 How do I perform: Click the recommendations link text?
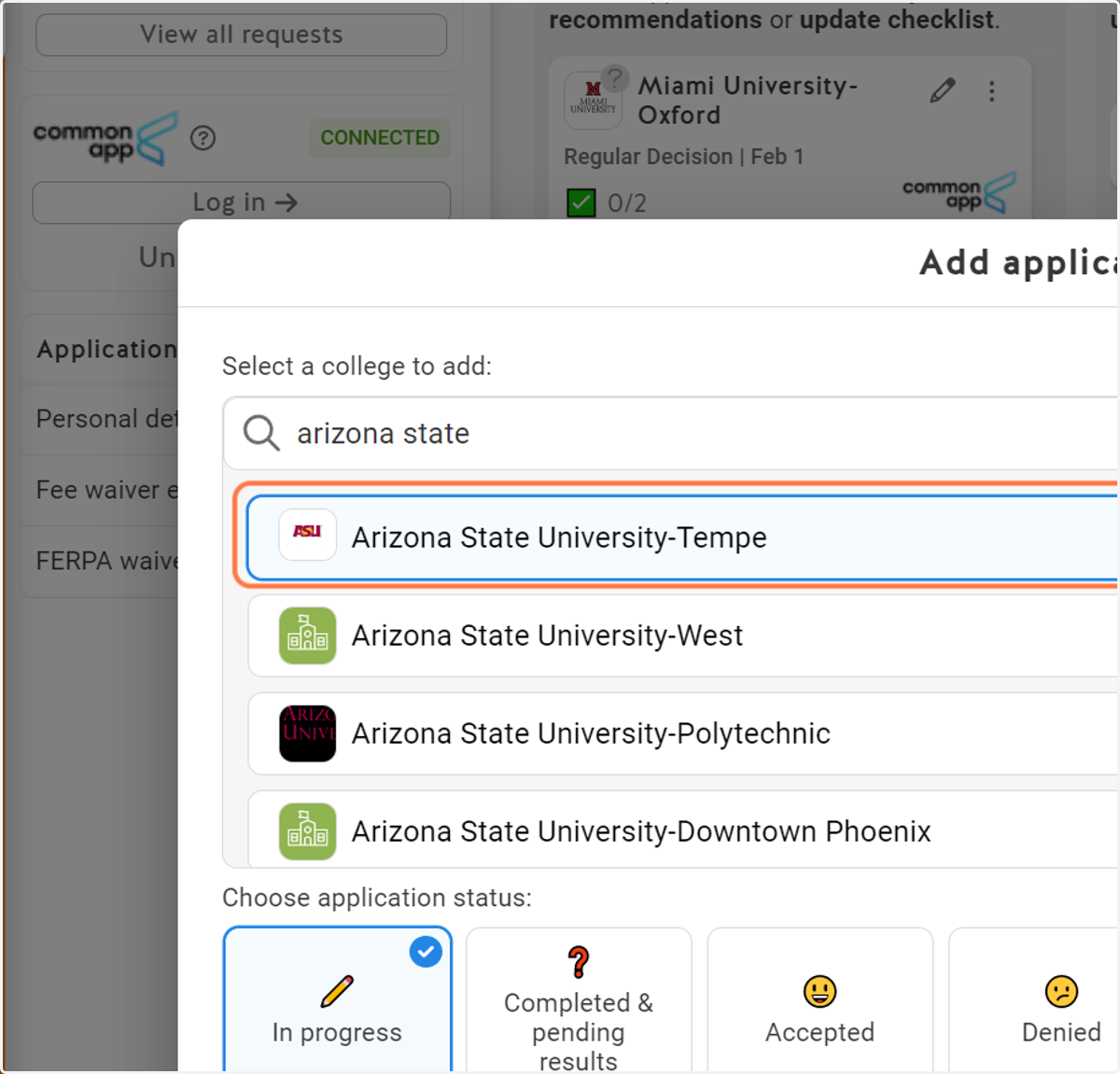tap(655, 20)
